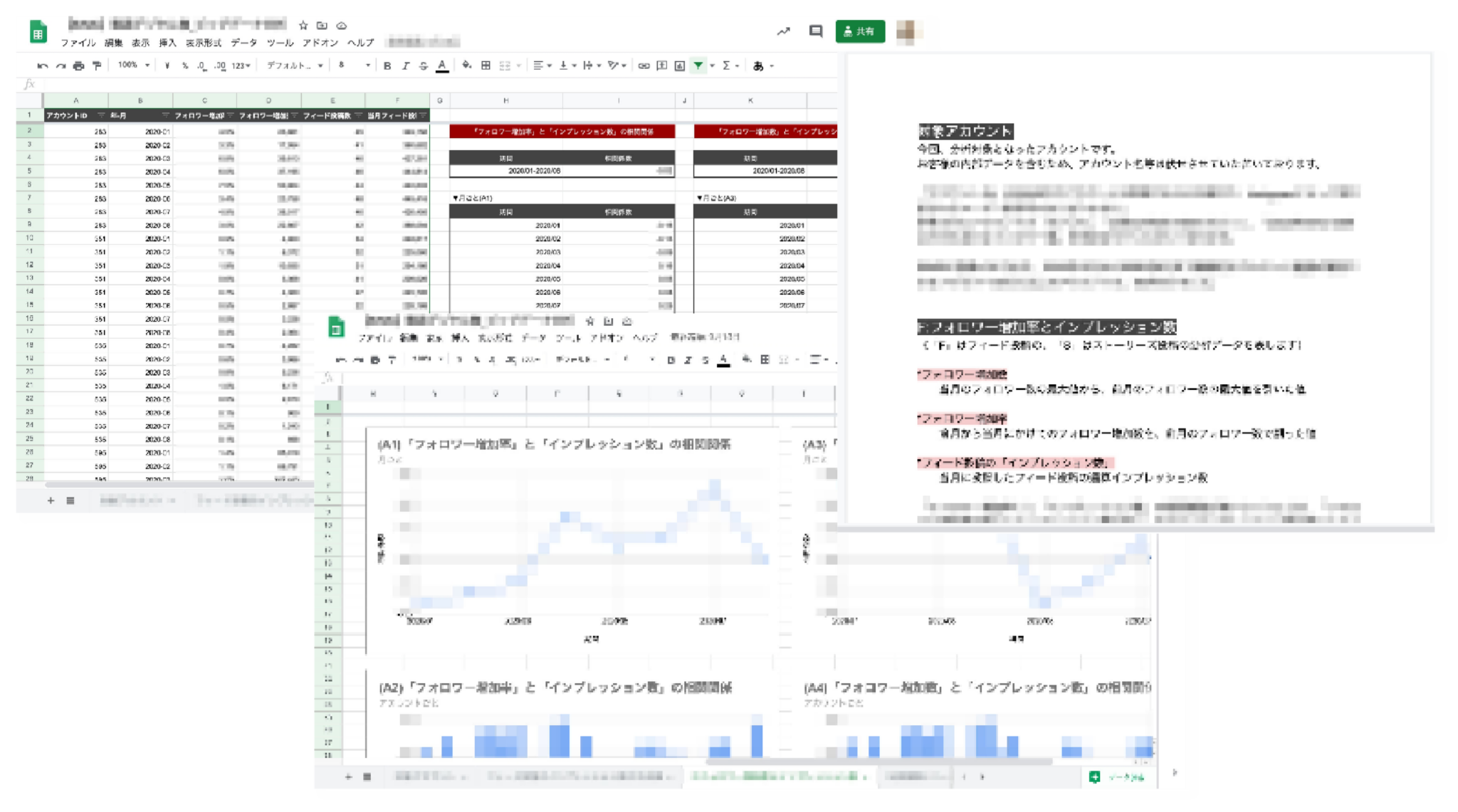The width and height of the screenshot is (1458, 812).
Task: Click the green 共有 share button
Action: pyautogui.click(x=860, y=31)
